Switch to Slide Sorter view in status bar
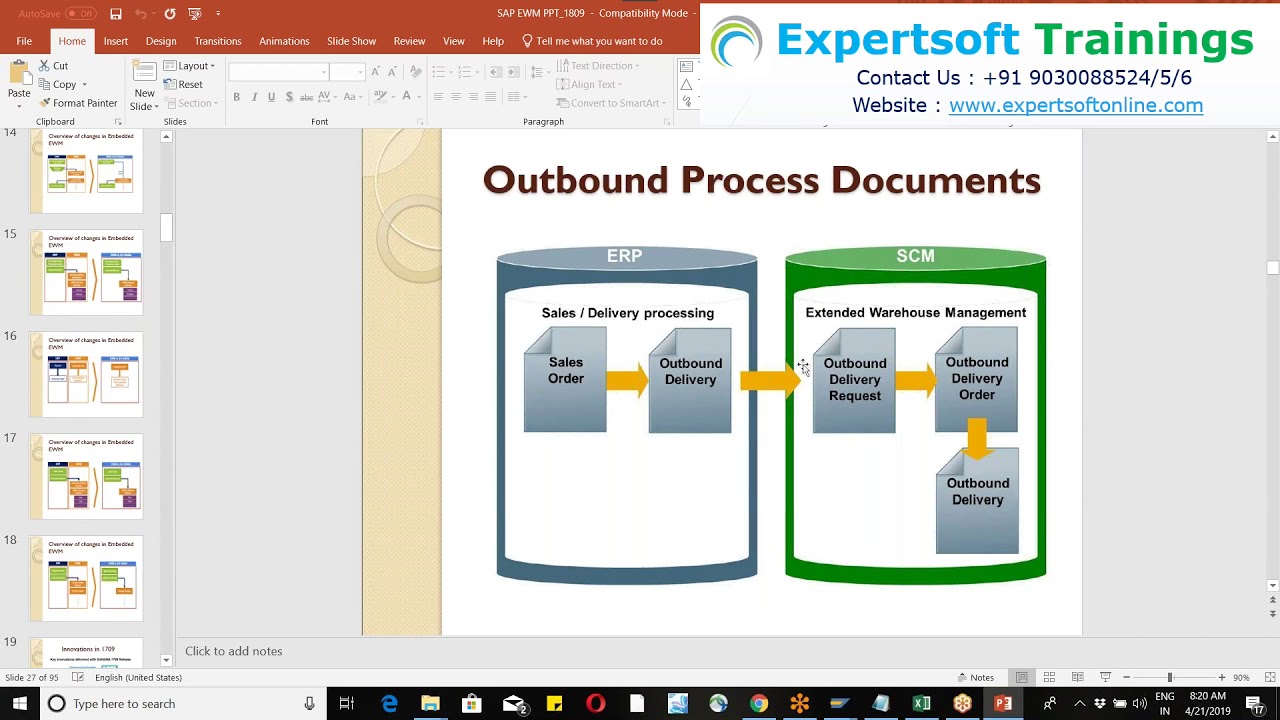Image resolution: width=1280 pixels, height=720 pixels. (1049, 678)
